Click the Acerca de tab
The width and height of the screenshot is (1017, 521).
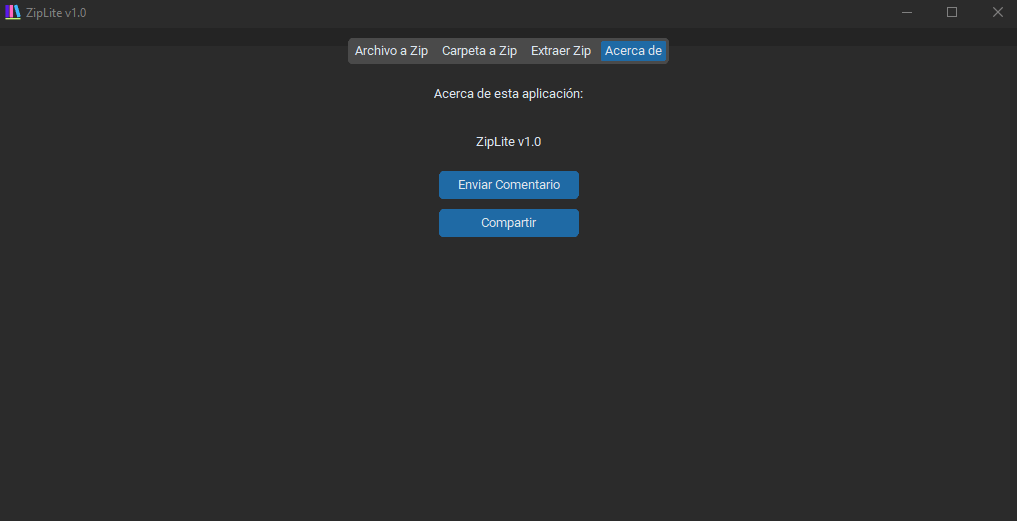pyautogui.click(x=633, y=51)
